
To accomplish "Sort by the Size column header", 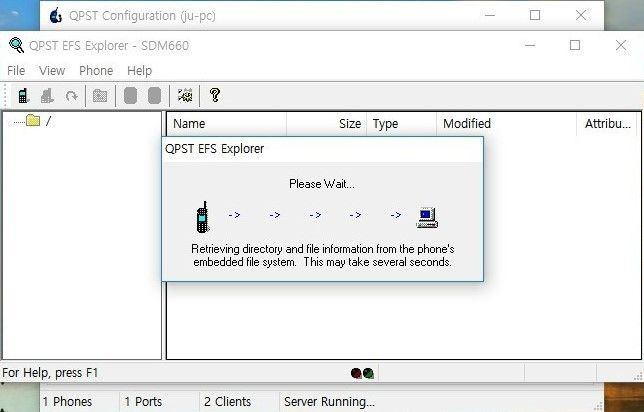I will [x=327, y=124].
